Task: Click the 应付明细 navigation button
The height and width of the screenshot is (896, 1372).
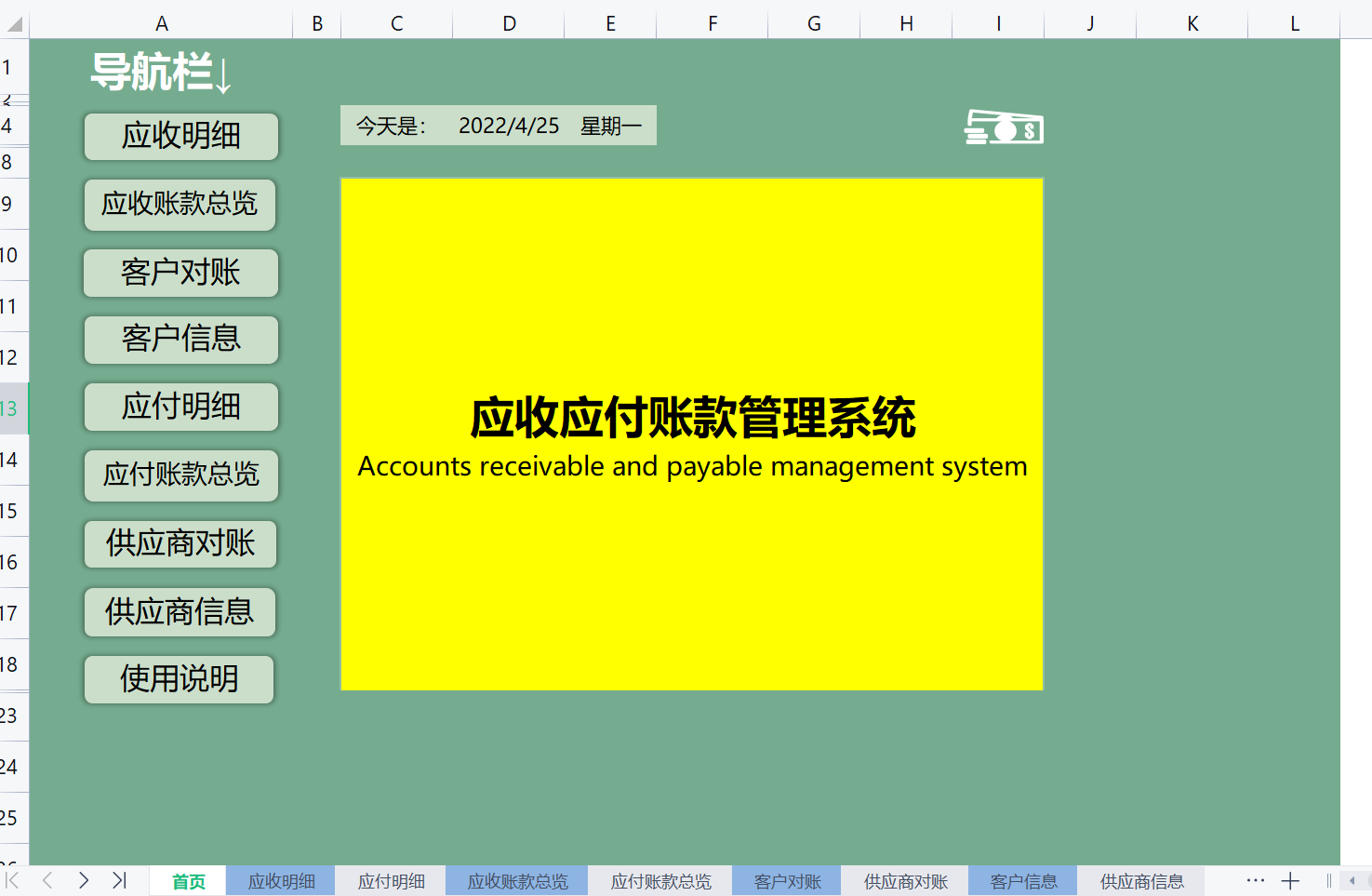Action: coord(180,408)
